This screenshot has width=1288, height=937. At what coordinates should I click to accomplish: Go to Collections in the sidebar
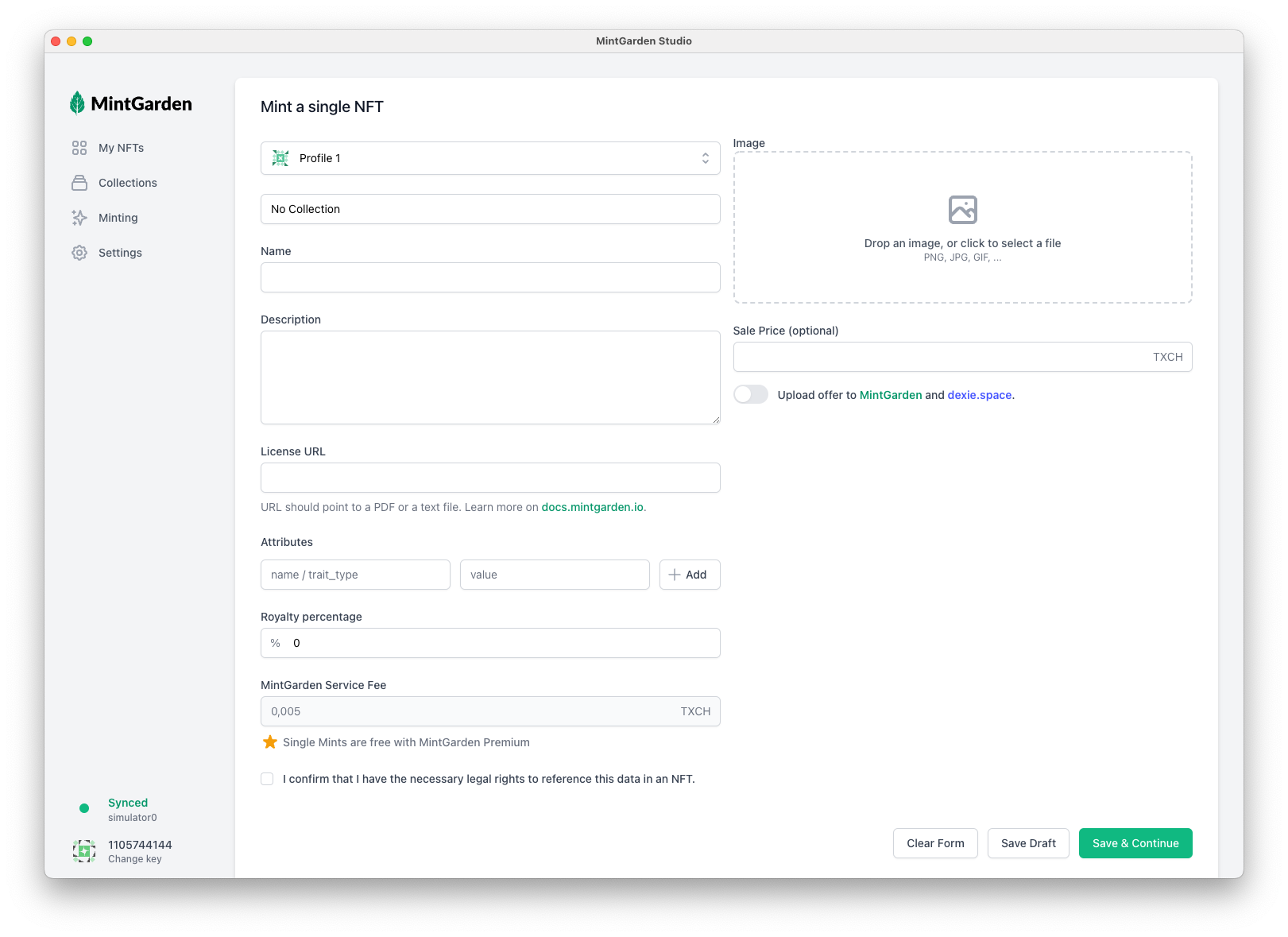[x=127, y=183]
